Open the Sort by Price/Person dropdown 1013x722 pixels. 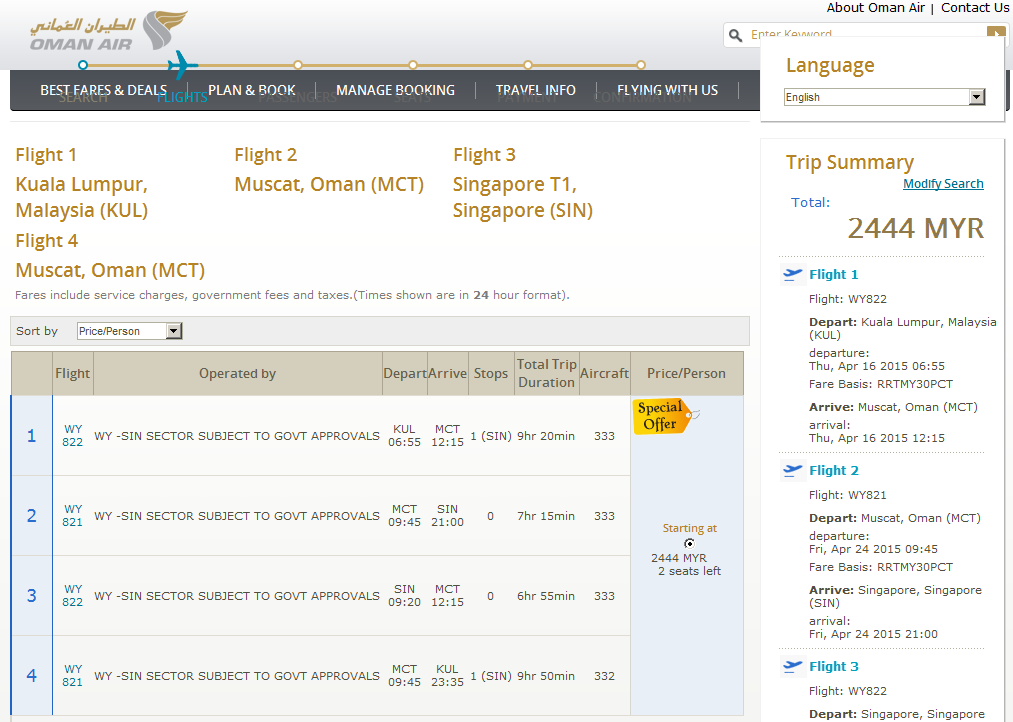coord(129,331)
